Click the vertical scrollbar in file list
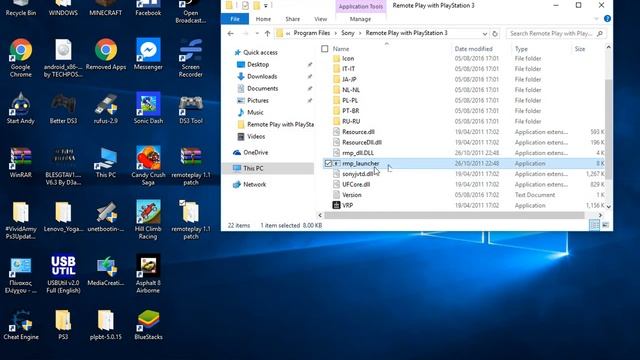 [x=608, y=129]
